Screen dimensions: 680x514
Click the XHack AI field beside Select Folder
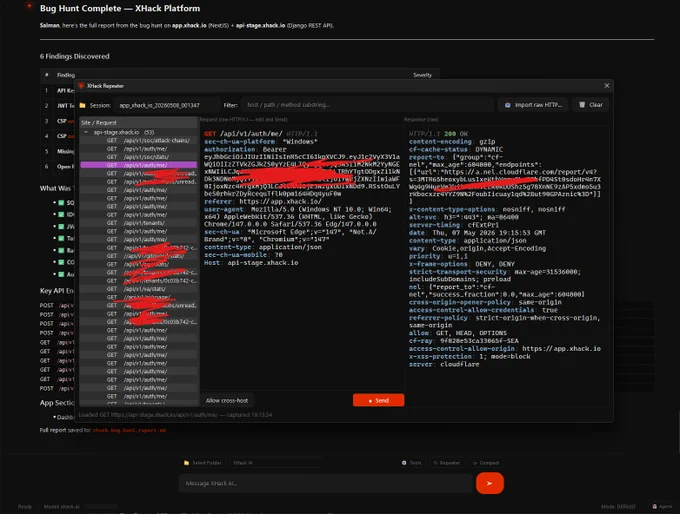coord(276,463)
